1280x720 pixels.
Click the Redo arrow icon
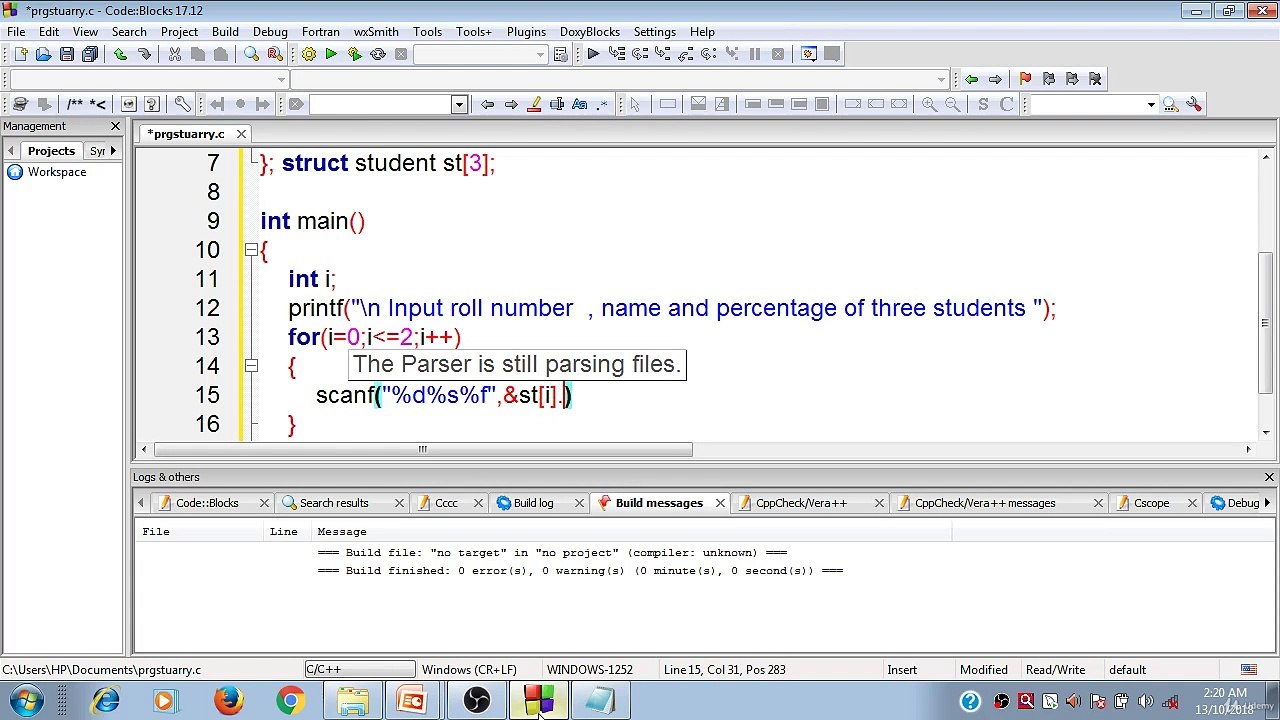144,54
